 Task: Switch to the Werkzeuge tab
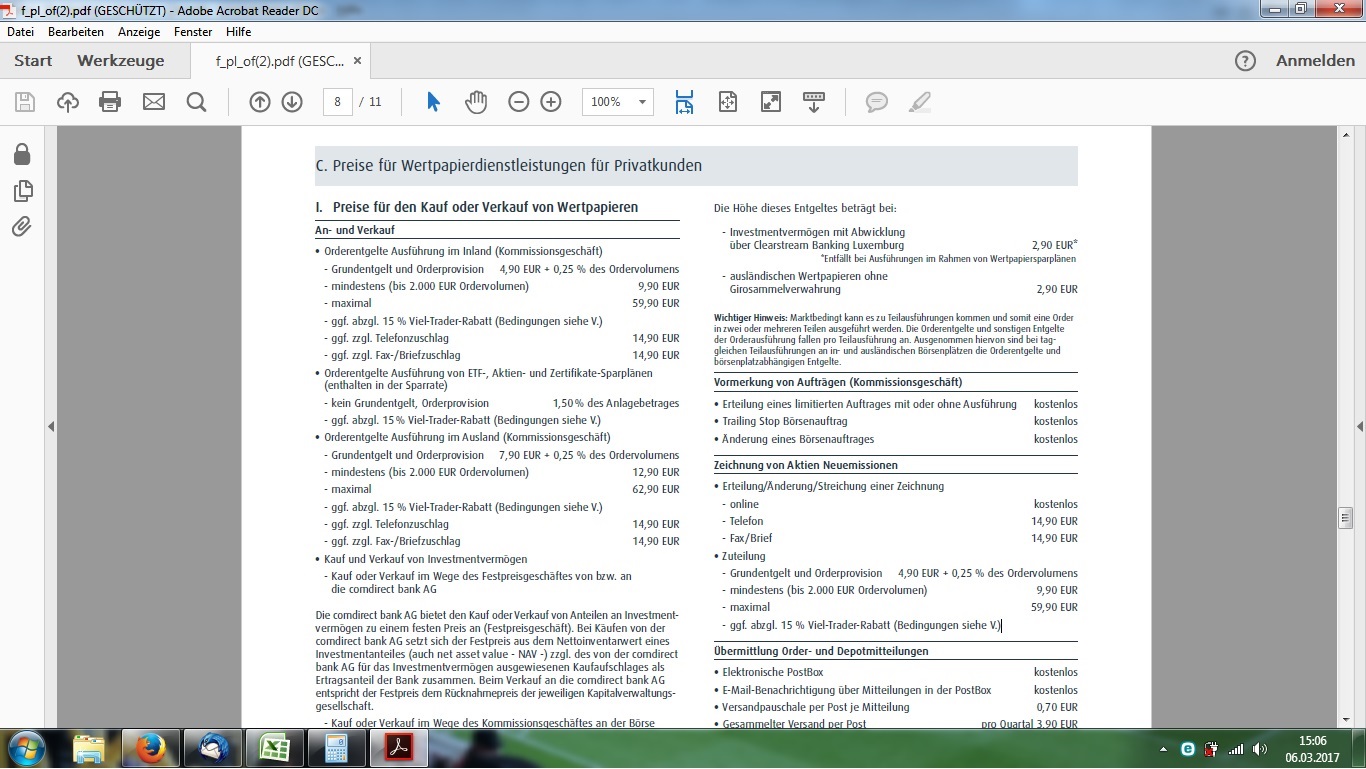coord(121,61)
